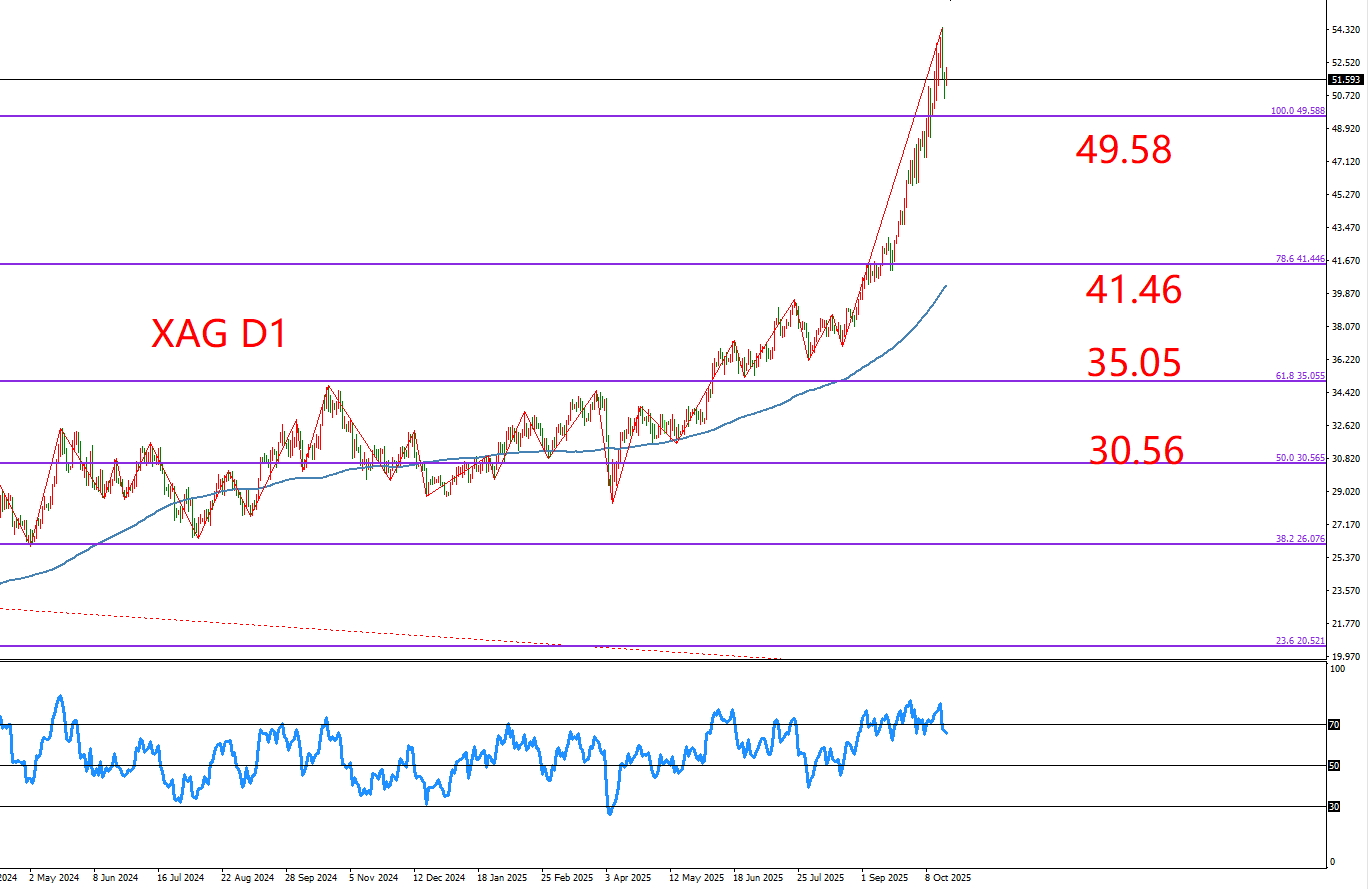Click the 2 May 2024 date label
1369x889 pixels.
(53, 877)
